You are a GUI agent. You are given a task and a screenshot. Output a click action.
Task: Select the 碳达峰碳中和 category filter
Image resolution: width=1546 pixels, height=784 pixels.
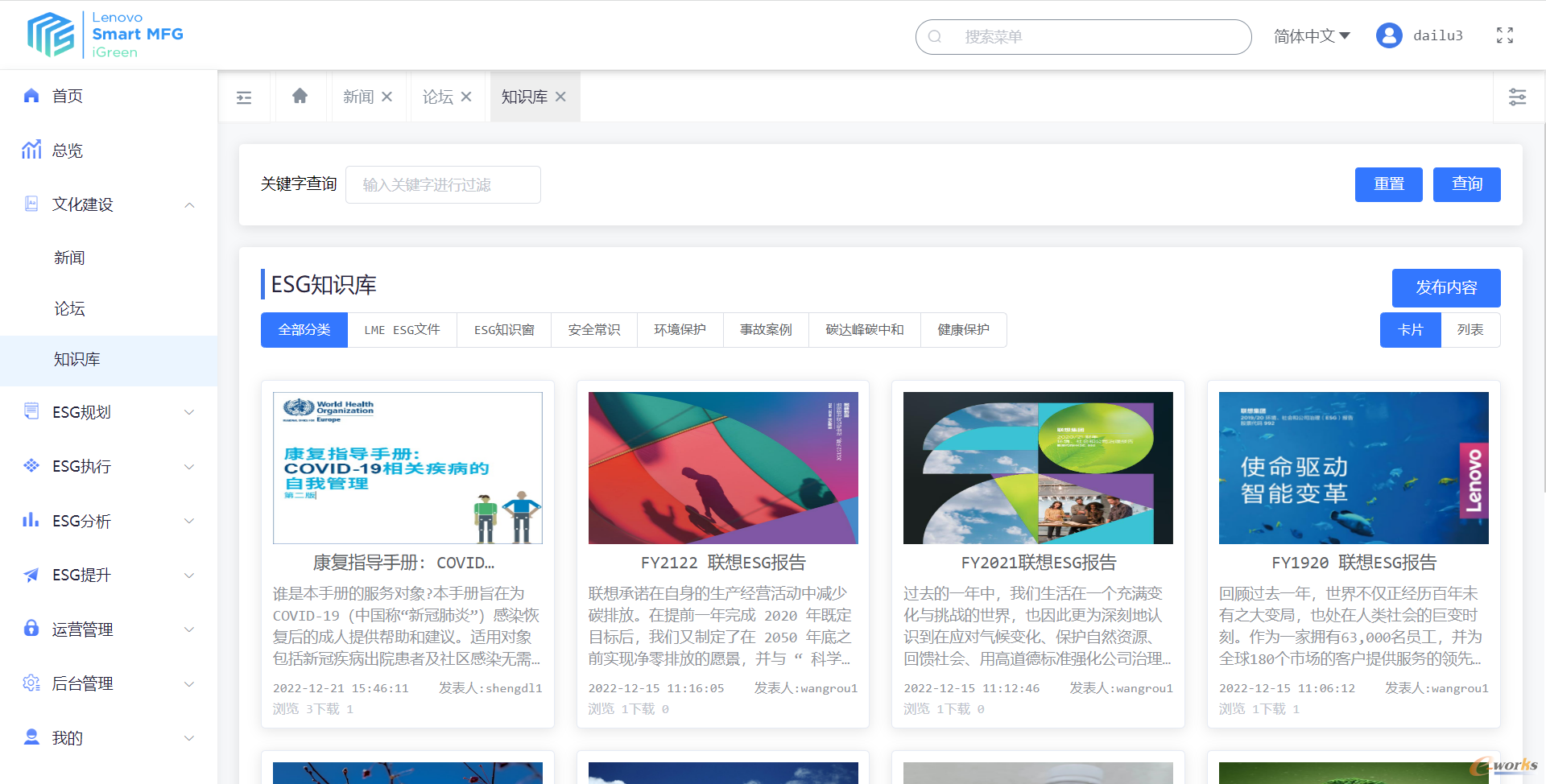(x=865, y=330)
